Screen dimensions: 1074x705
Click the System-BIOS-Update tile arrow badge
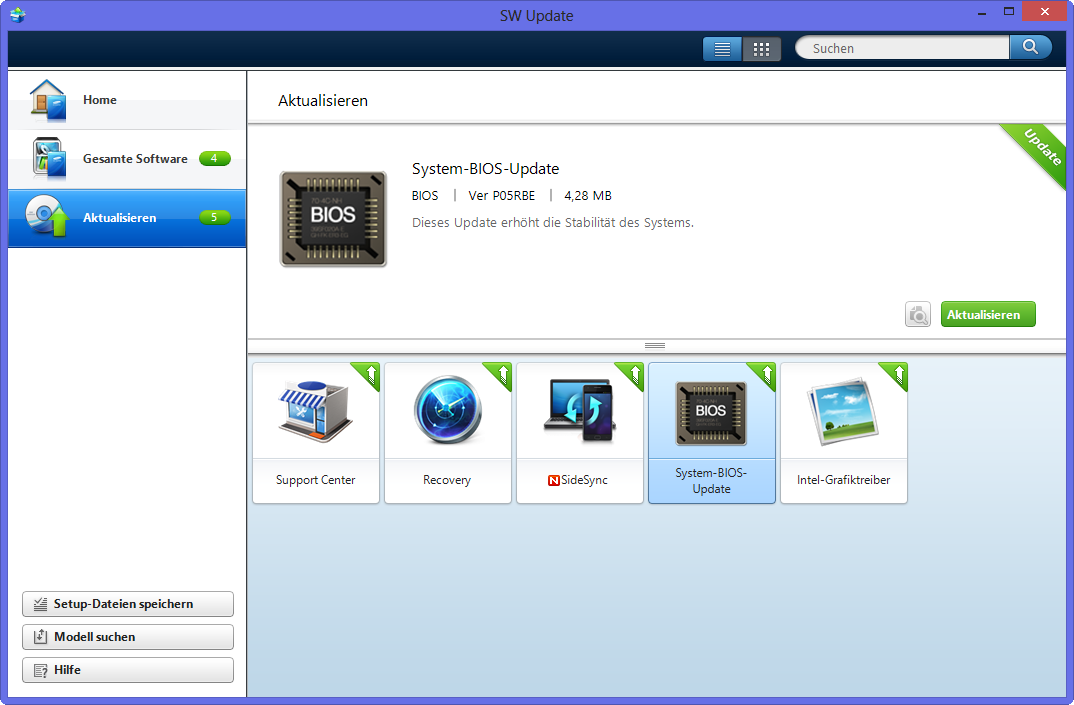[764, 374]
